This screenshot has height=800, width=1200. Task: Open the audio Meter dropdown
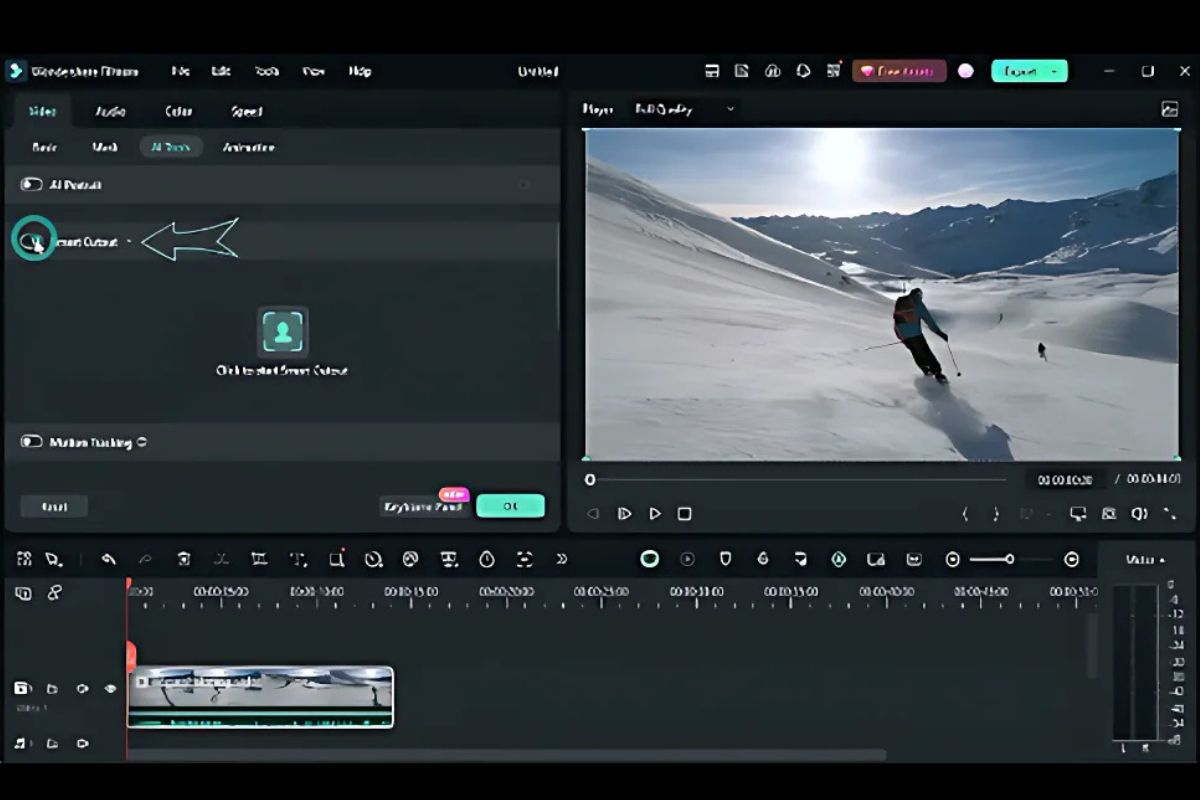click(x=1144, y=559)
